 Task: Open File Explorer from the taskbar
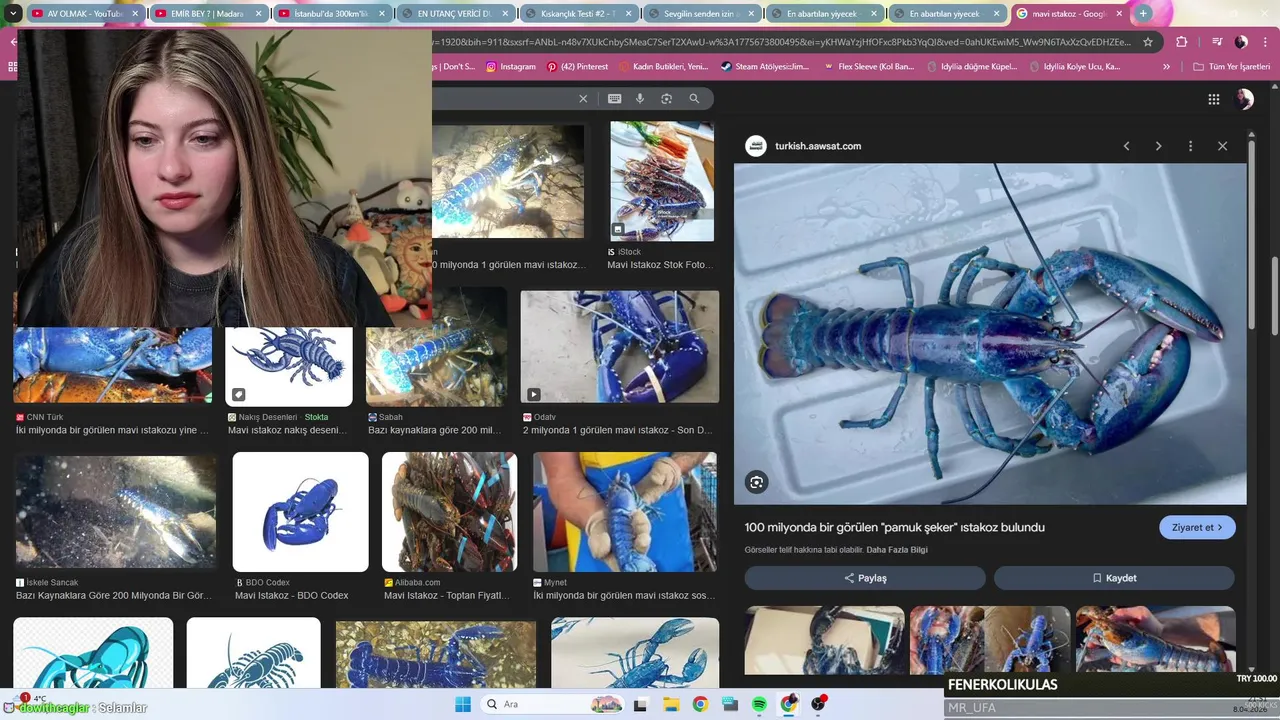(x=671, y=704)
